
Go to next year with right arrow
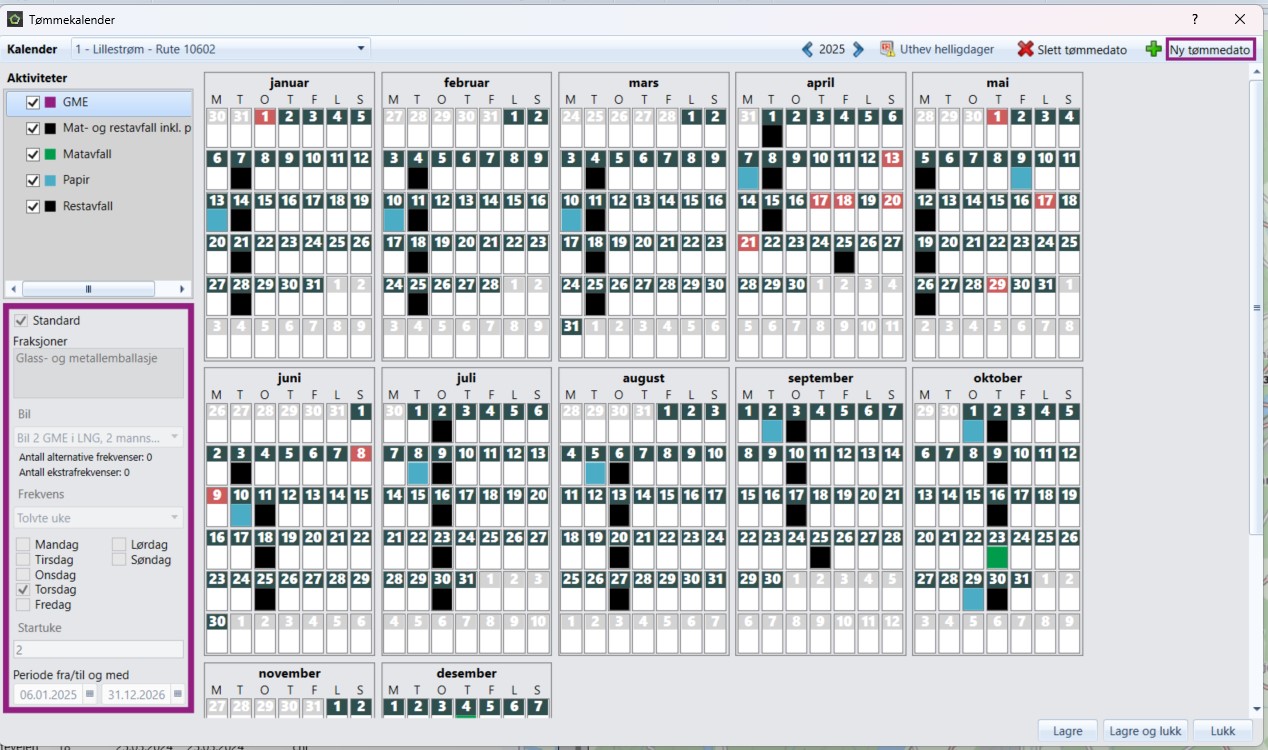click(858, 49)
